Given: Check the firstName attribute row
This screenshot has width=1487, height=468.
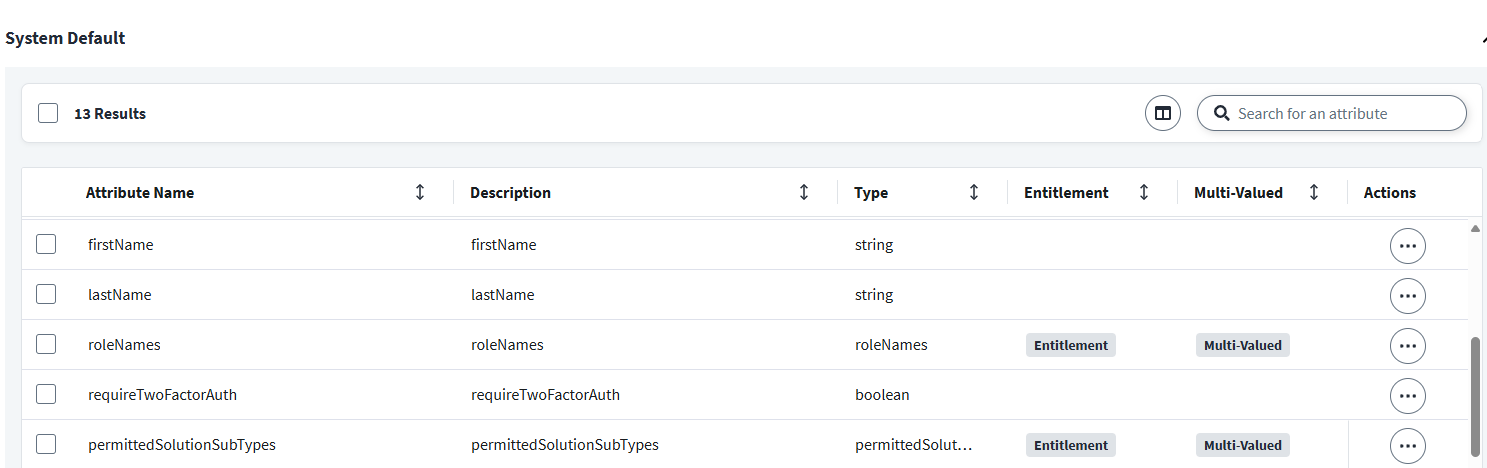Looking at the screenshot, I should [x=46, y=244].
